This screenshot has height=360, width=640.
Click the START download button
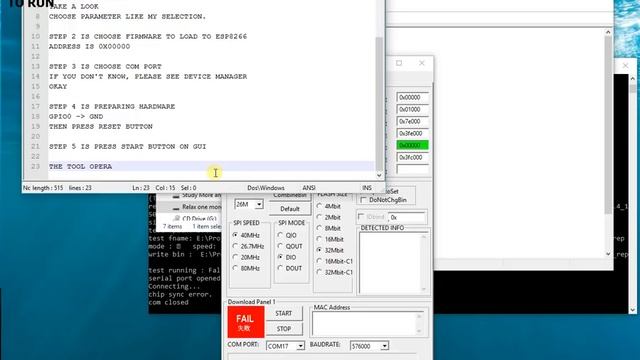click(x=284, y=313)
